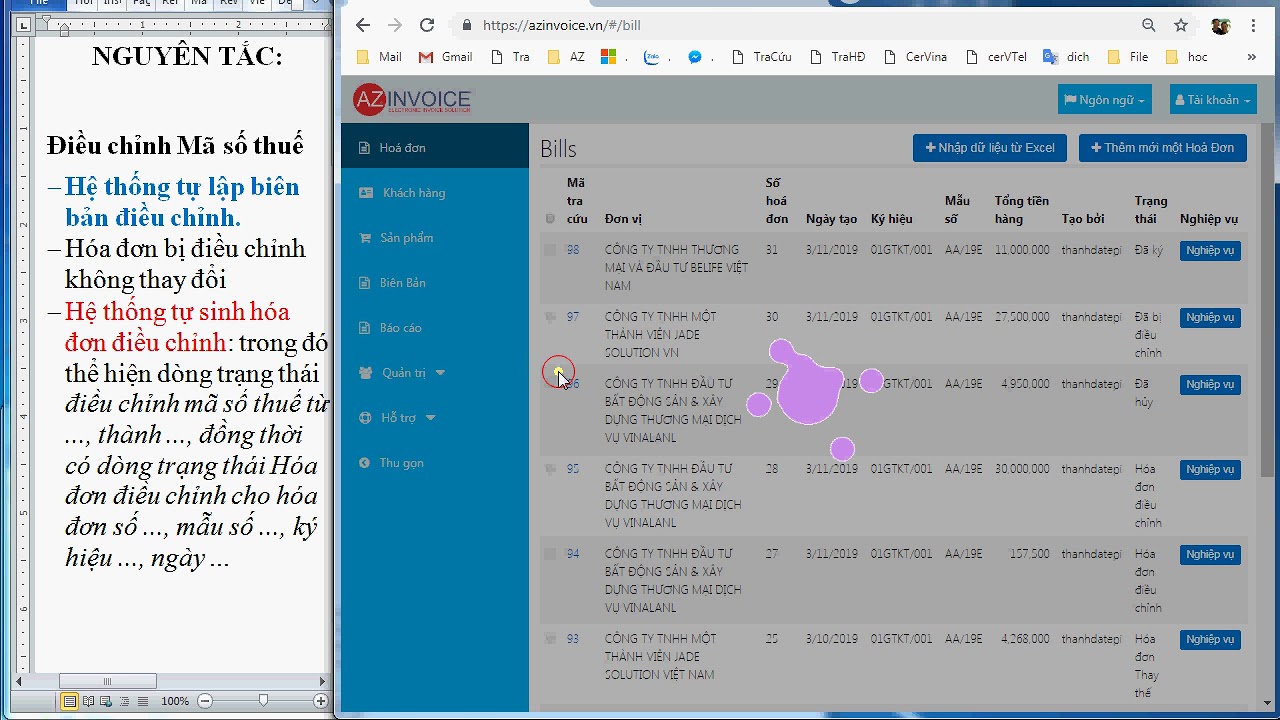Go back in Chrome browser
The height and width of the screenshot is (720, 1280).
pyautogui.click(x=362, y=25)
